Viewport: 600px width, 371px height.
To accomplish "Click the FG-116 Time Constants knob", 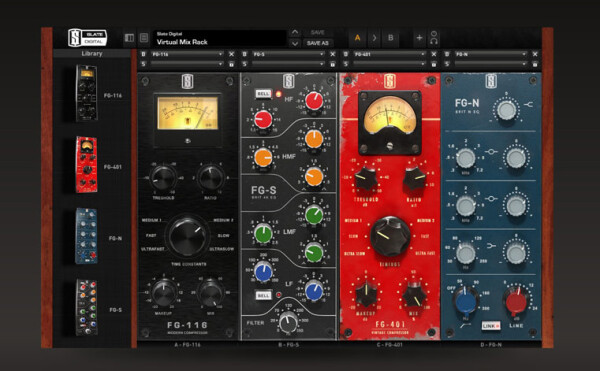I will [x=187, y=236].
